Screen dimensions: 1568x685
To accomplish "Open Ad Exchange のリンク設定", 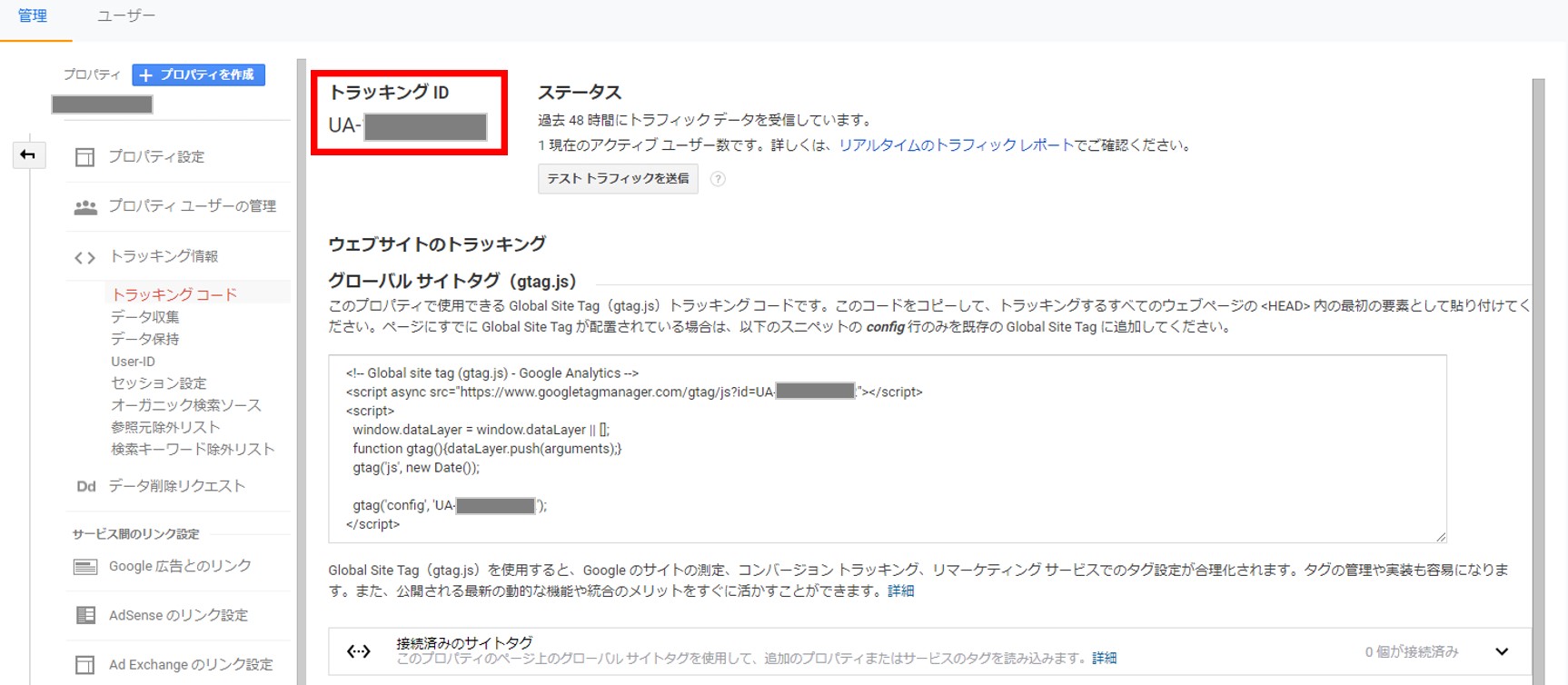I will [191, 664].
